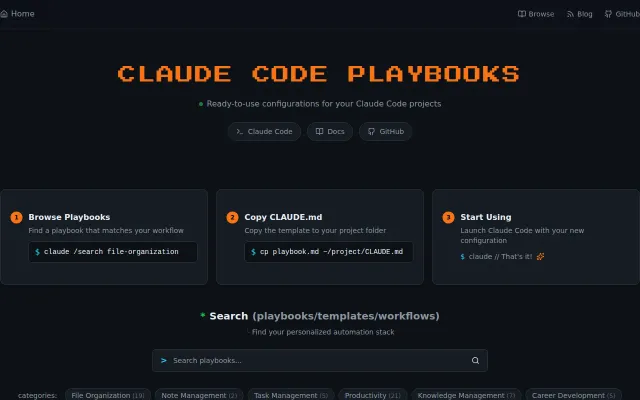Open the Home link text

coord(23,13)
